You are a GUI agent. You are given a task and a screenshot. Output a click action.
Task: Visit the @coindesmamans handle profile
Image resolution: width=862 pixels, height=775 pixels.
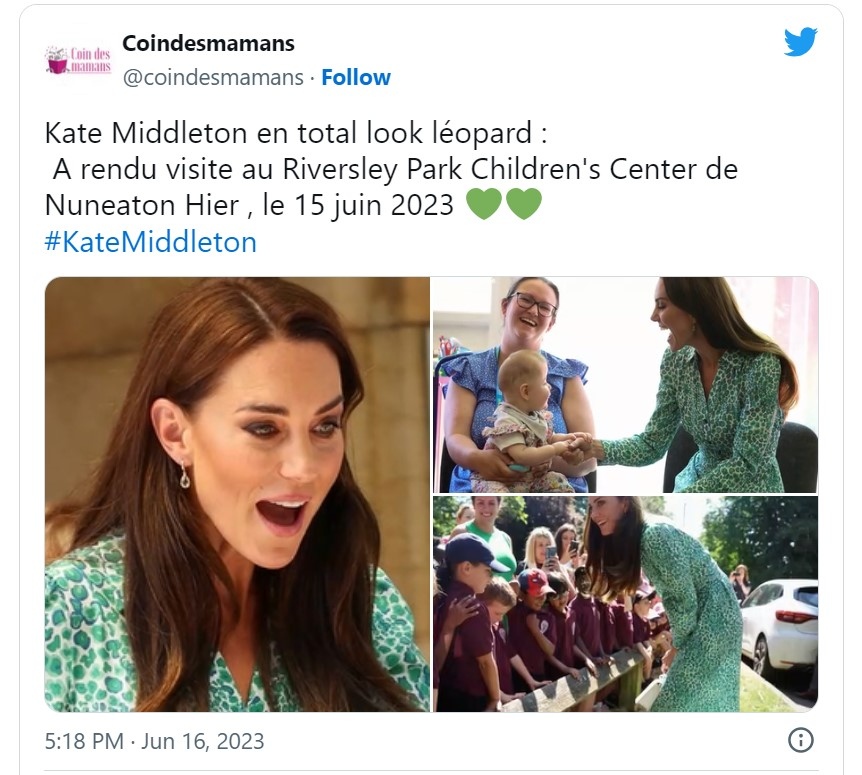point(213,77)
